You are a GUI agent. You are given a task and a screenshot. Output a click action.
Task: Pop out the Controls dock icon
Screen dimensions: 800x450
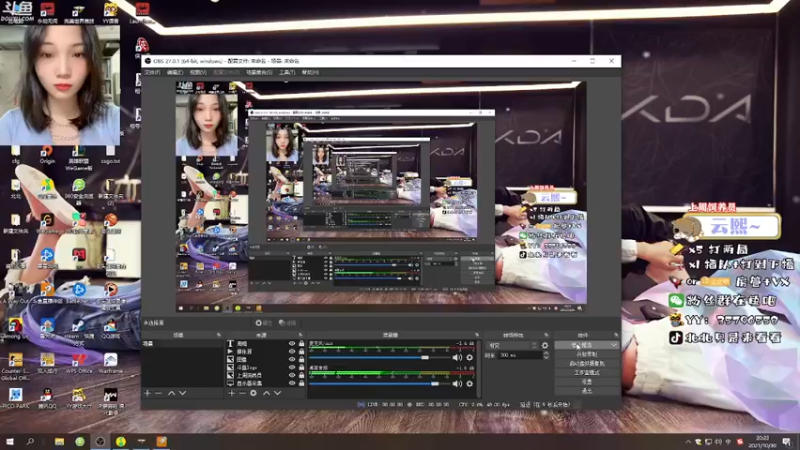pos(616,335)
